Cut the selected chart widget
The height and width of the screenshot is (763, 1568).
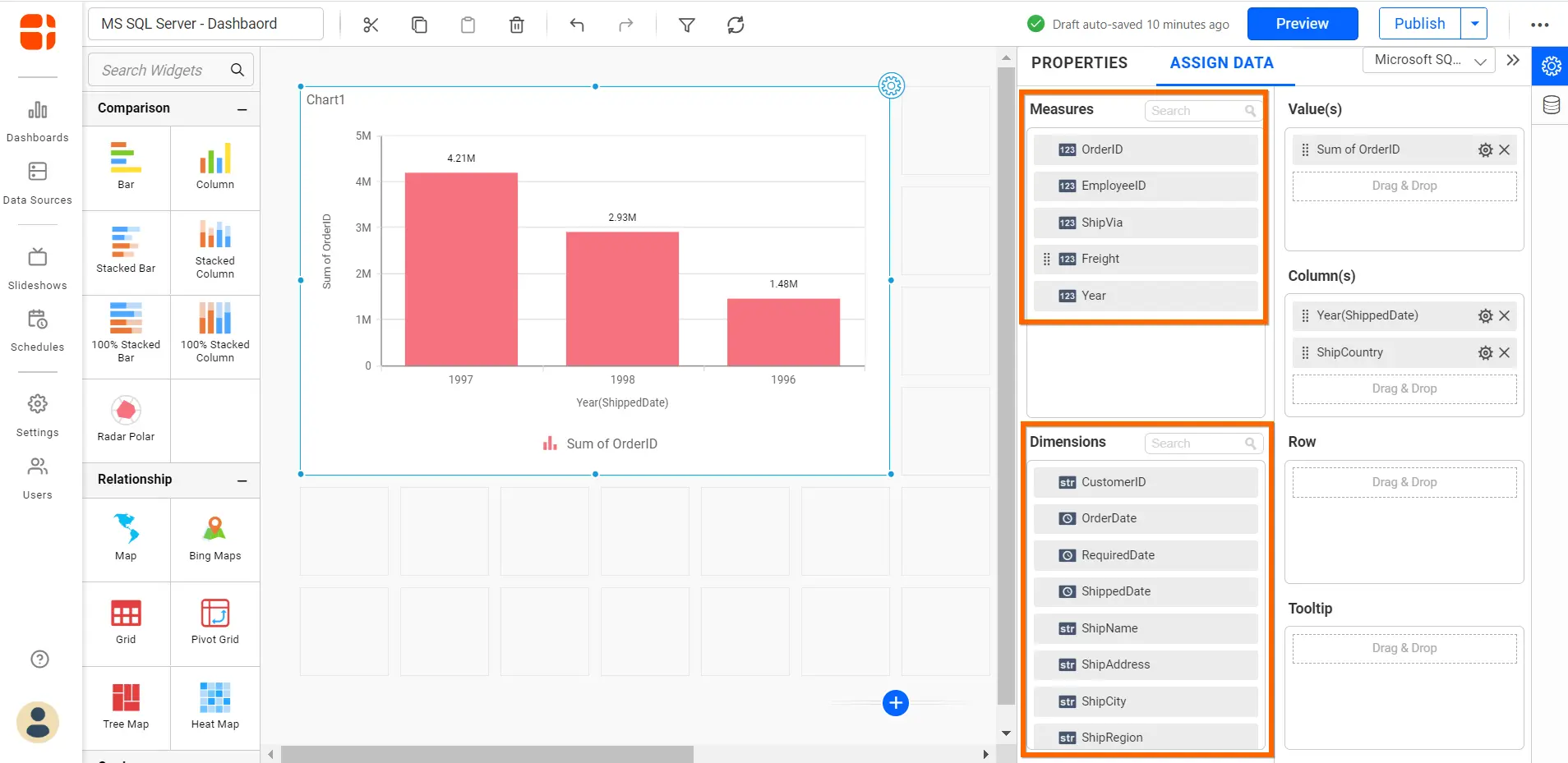(x=369, y=25)
